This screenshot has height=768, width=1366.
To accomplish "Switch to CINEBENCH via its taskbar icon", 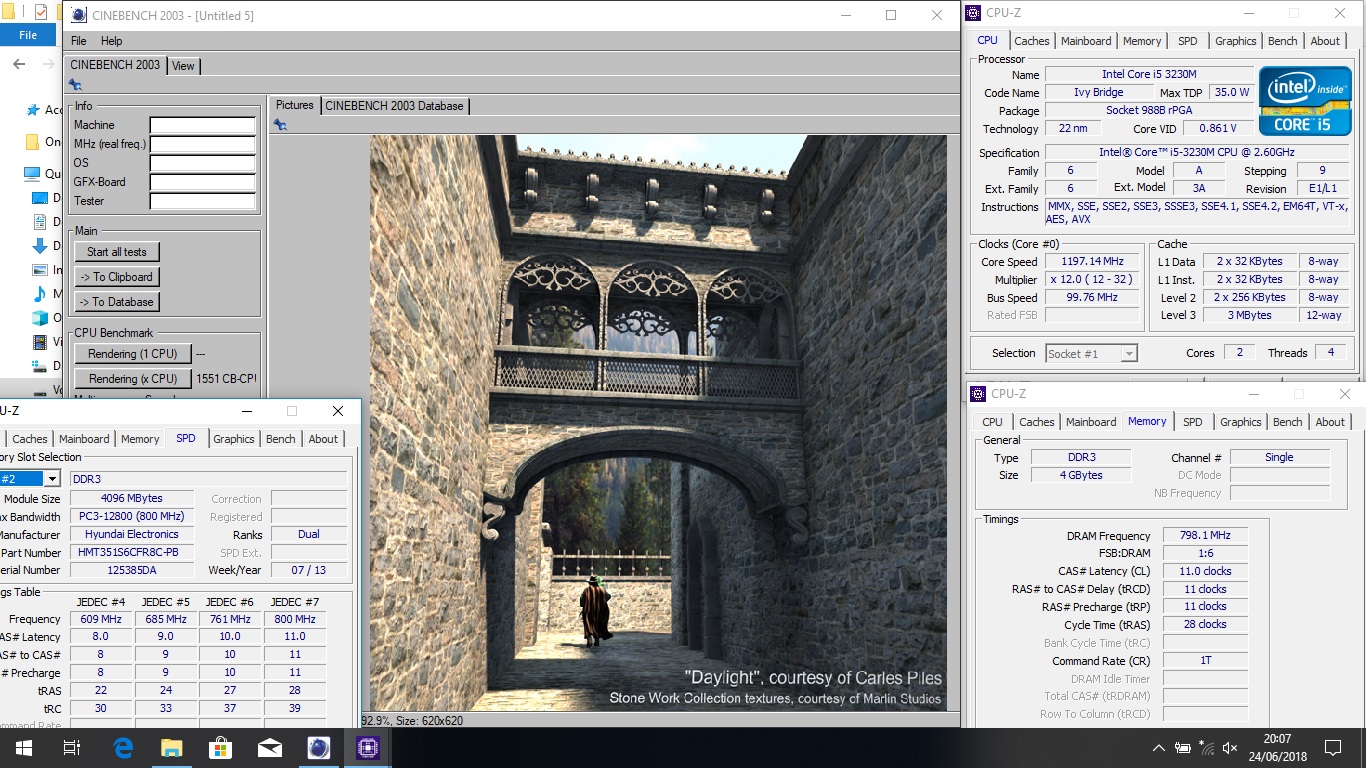I will tap(319, 747).
